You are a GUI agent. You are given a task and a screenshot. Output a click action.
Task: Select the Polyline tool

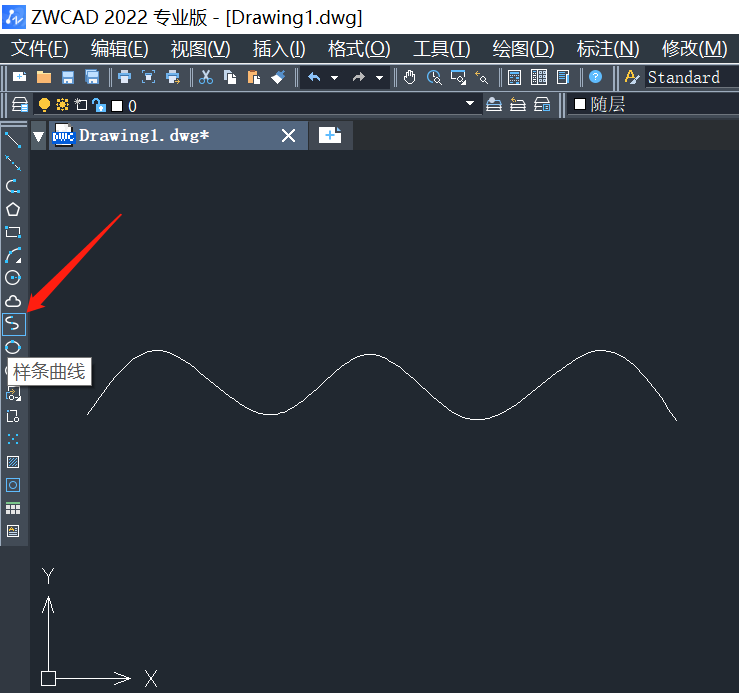click(13, 186)
